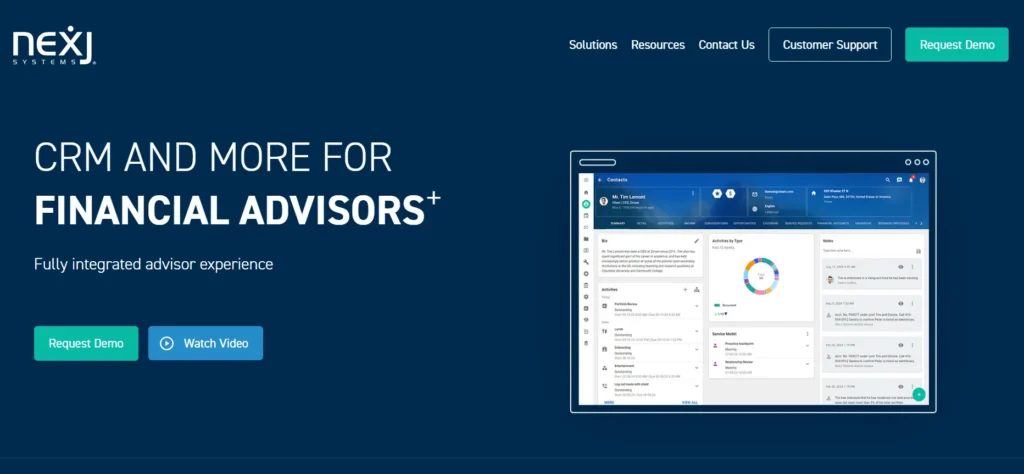1024x474 pixels.
Task: Click the chat message icon in preview top bar
Action: pyautogui.click(x=899, y=180)
